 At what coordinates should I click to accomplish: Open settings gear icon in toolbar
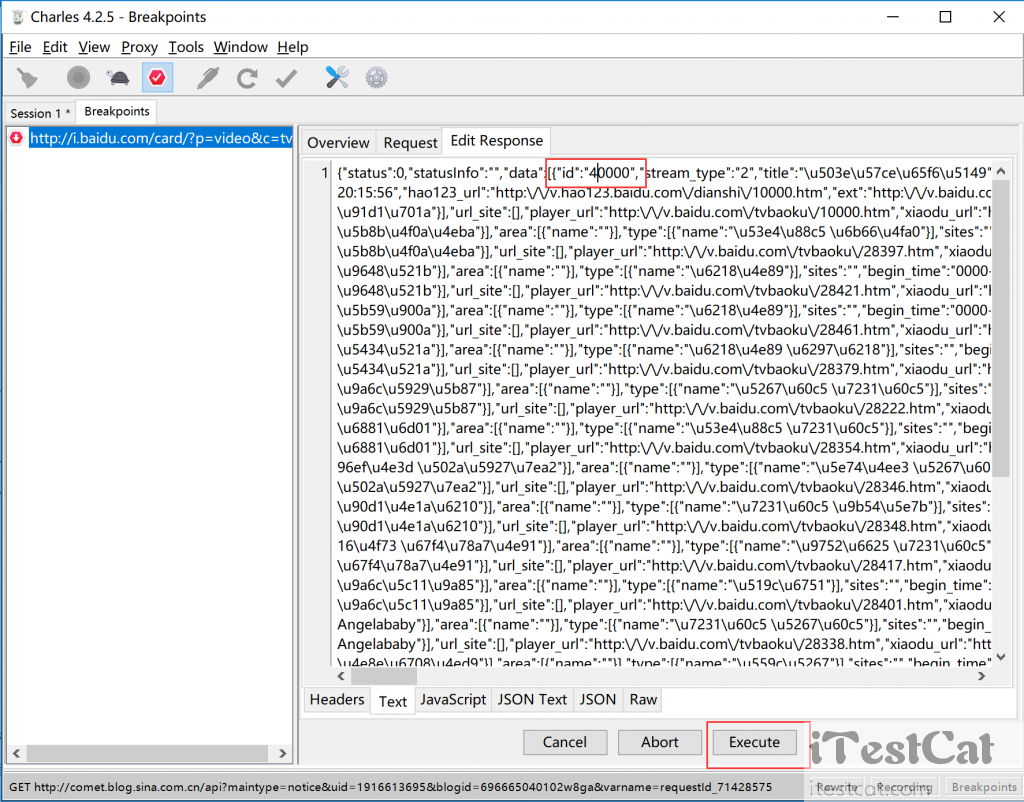(x=376, y=77)
